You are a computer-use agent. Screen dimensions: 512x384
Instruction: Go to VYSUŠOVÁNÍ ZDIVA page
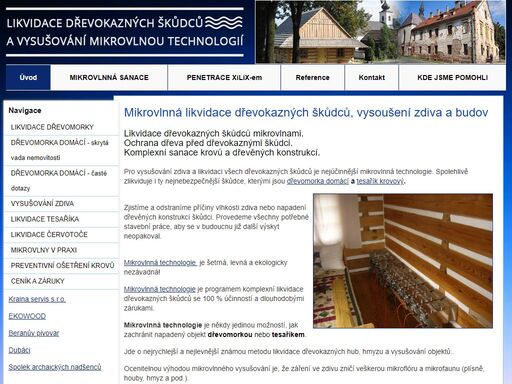(62, 204)
